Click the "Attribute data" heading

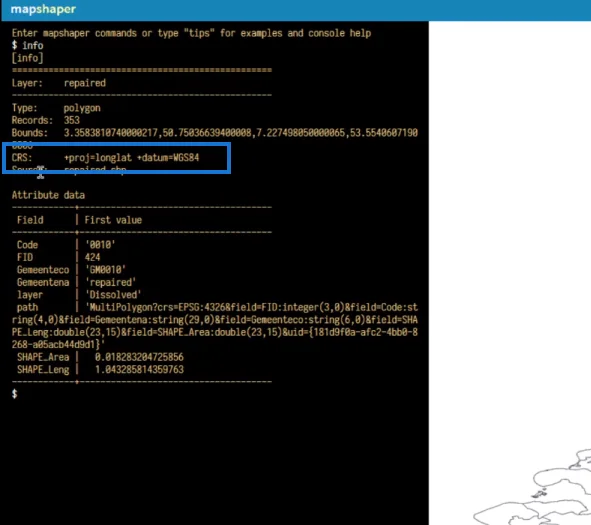48,195
